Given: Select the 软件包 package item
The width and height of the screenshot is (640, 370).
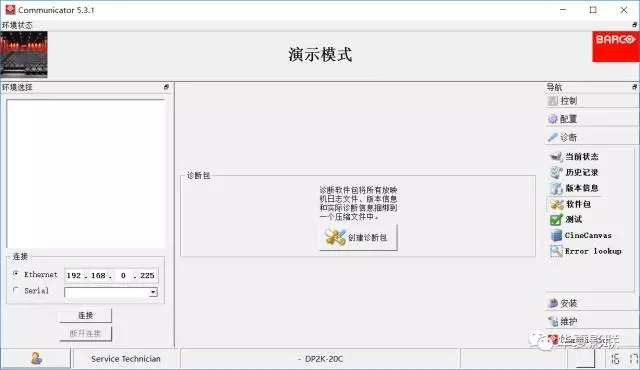Looking at the screenshot, I should (x=570, y=204).
